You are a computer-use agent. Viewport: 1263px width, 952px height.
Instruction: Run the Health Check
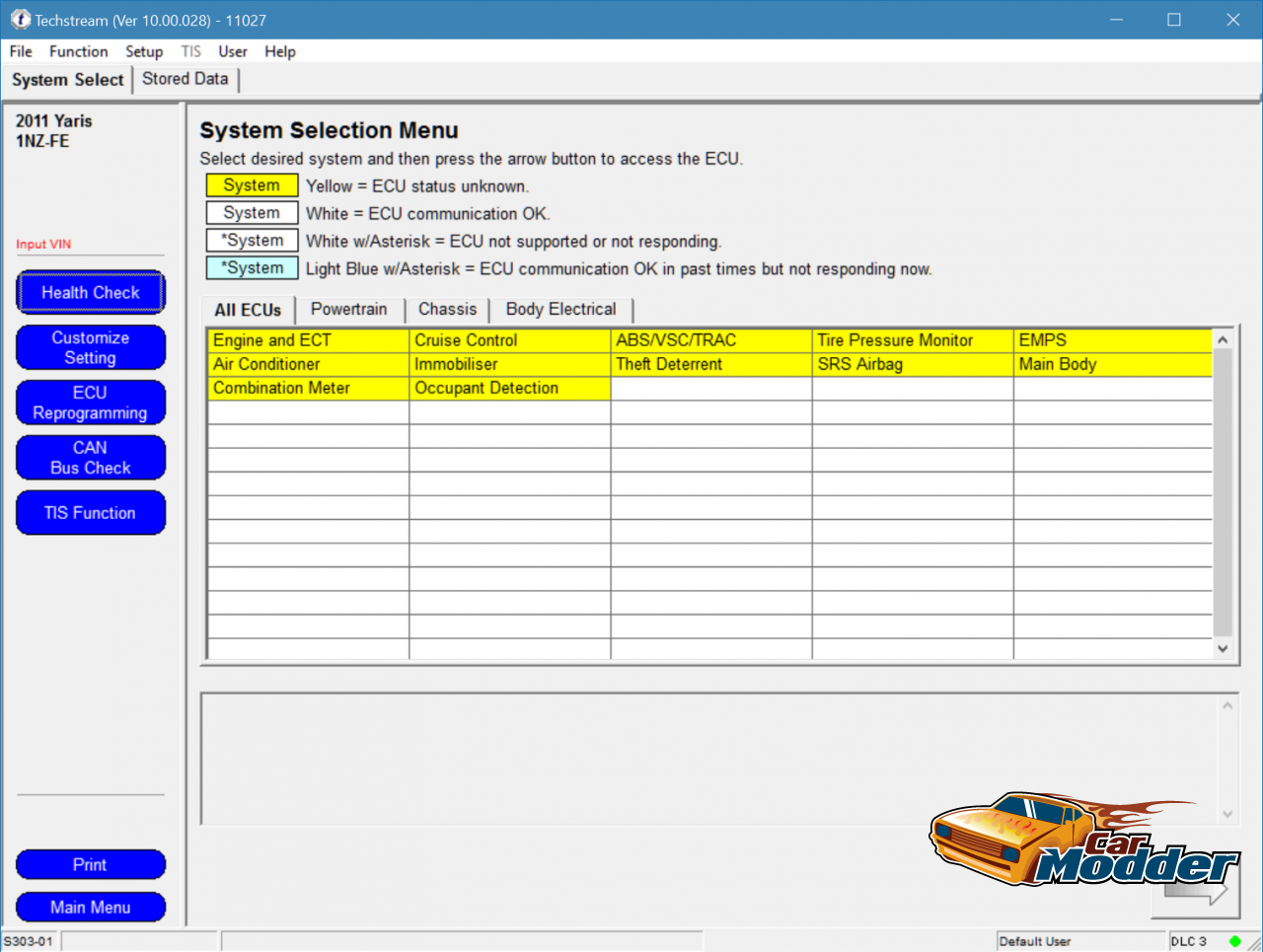91,292
